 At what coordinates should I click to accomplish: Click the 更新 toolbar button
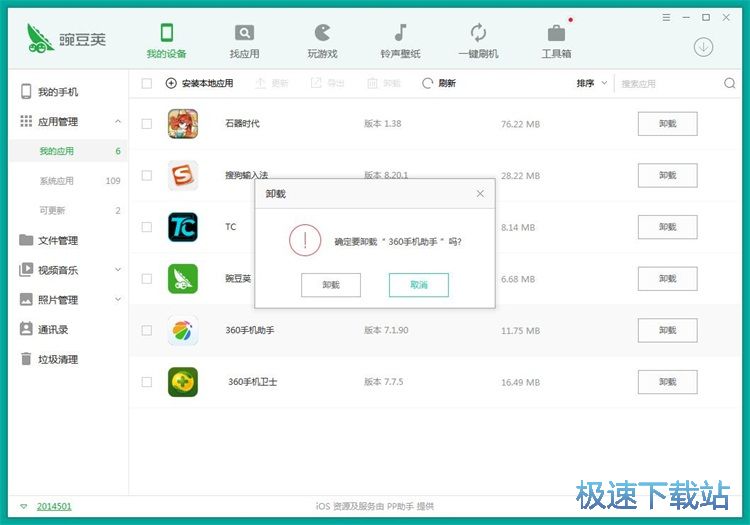(272, 83)
